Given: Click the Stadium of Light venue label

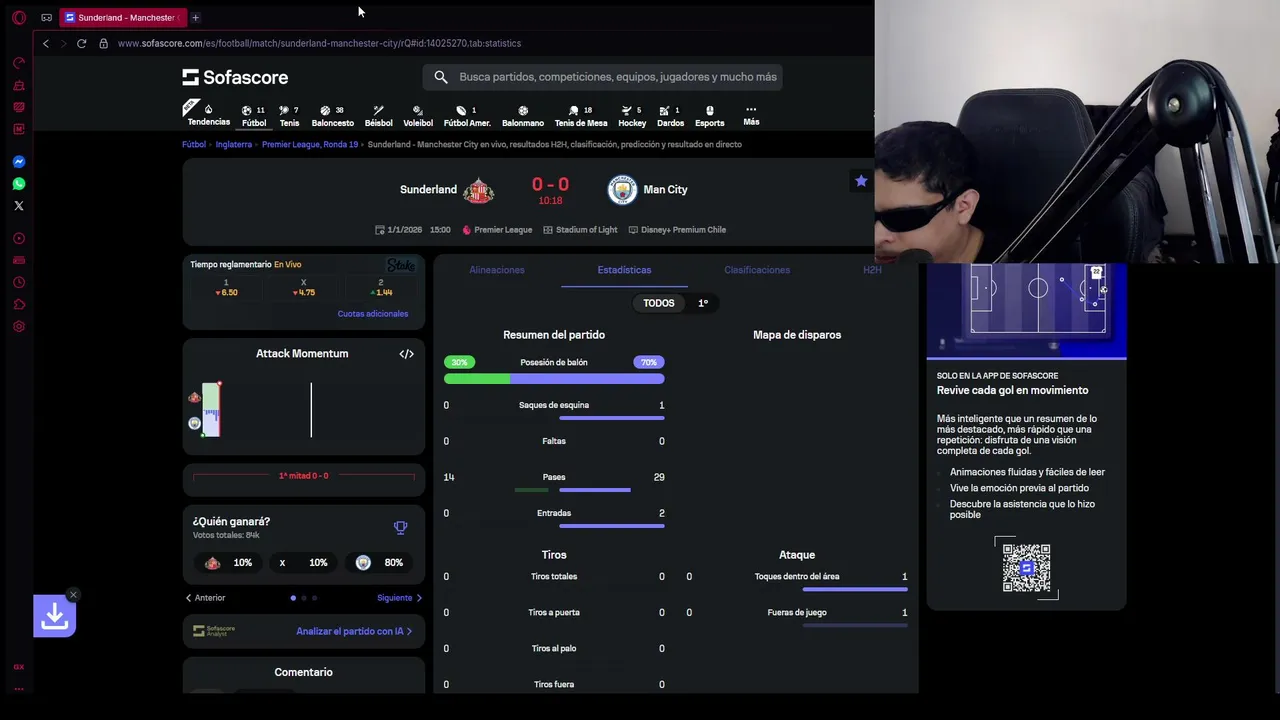Looking at the screenshot, I should coord(580,230).
